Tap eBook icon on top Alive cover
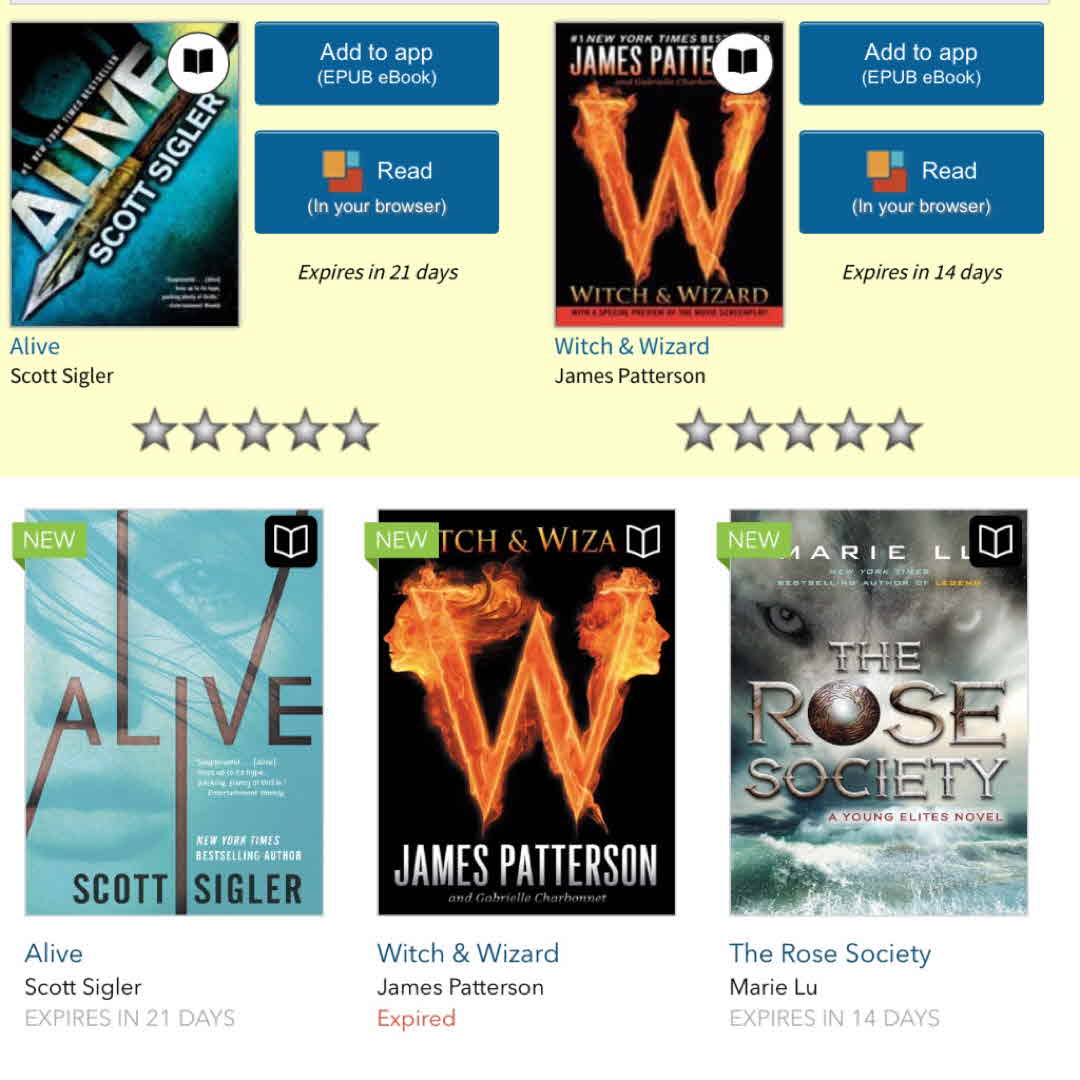This screenshot has width=1080, height=1080. coord(198,63)
